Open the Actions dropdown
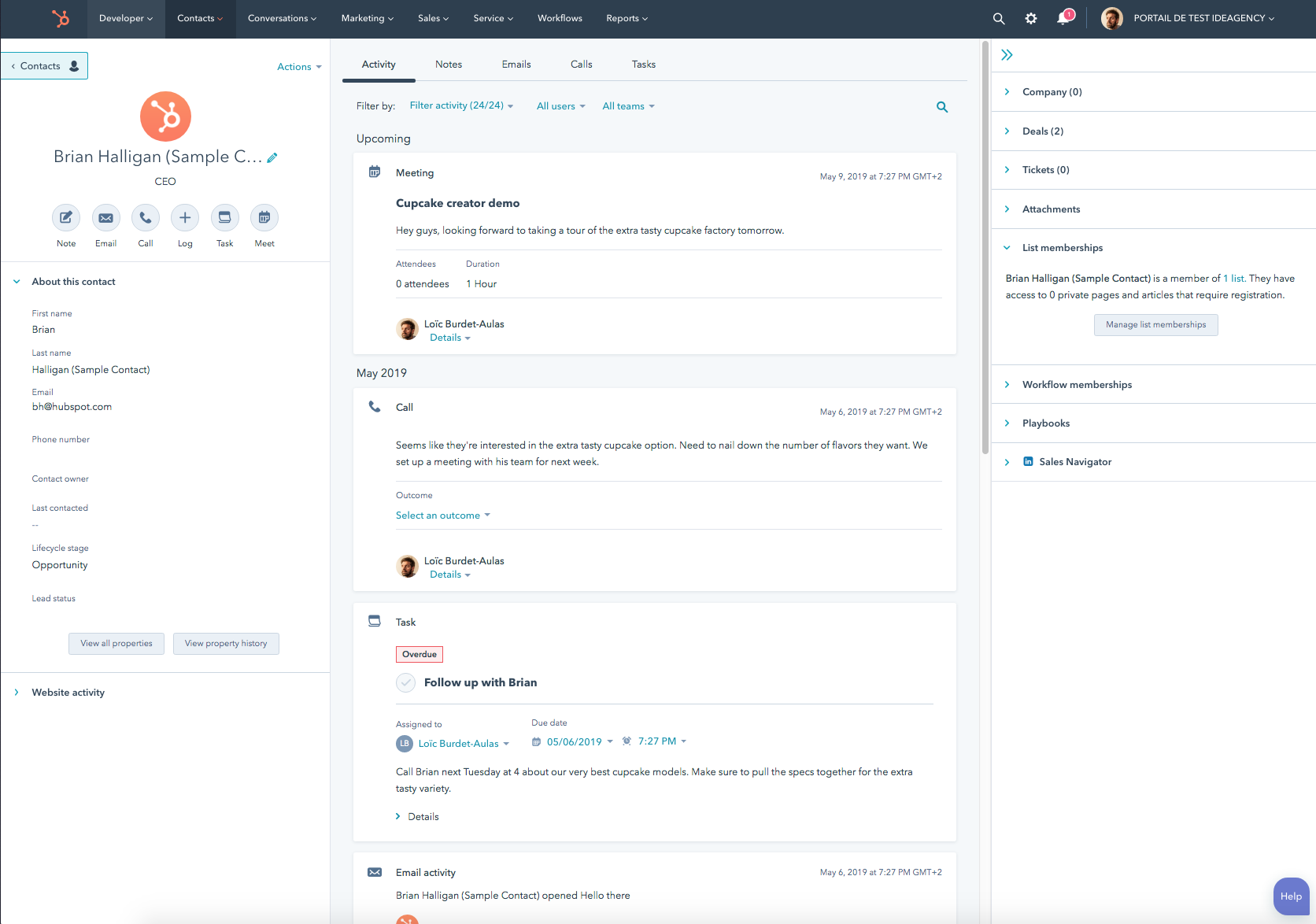 299,67
